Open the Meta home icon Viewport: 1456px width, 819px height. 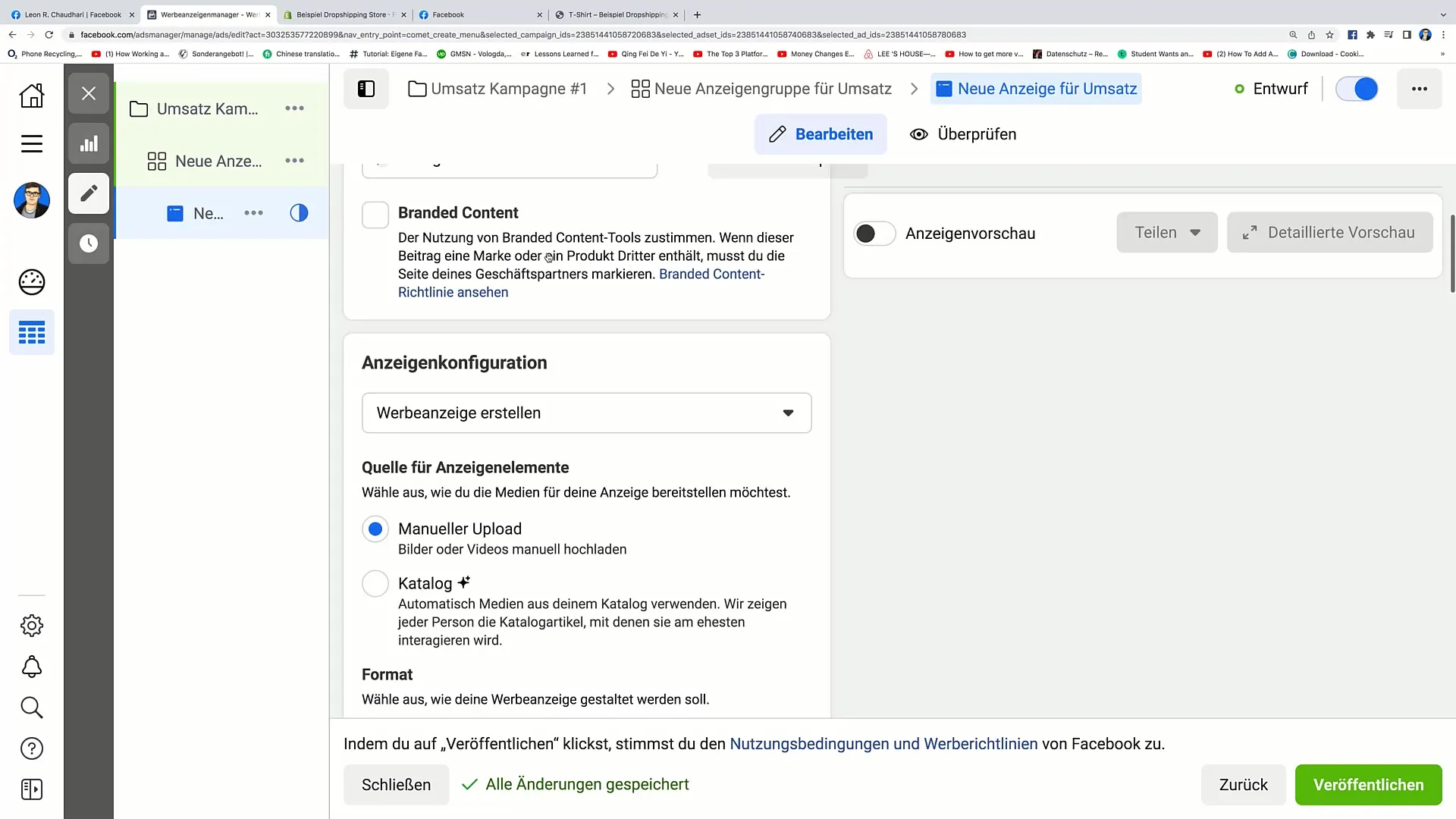coord(32,96)
